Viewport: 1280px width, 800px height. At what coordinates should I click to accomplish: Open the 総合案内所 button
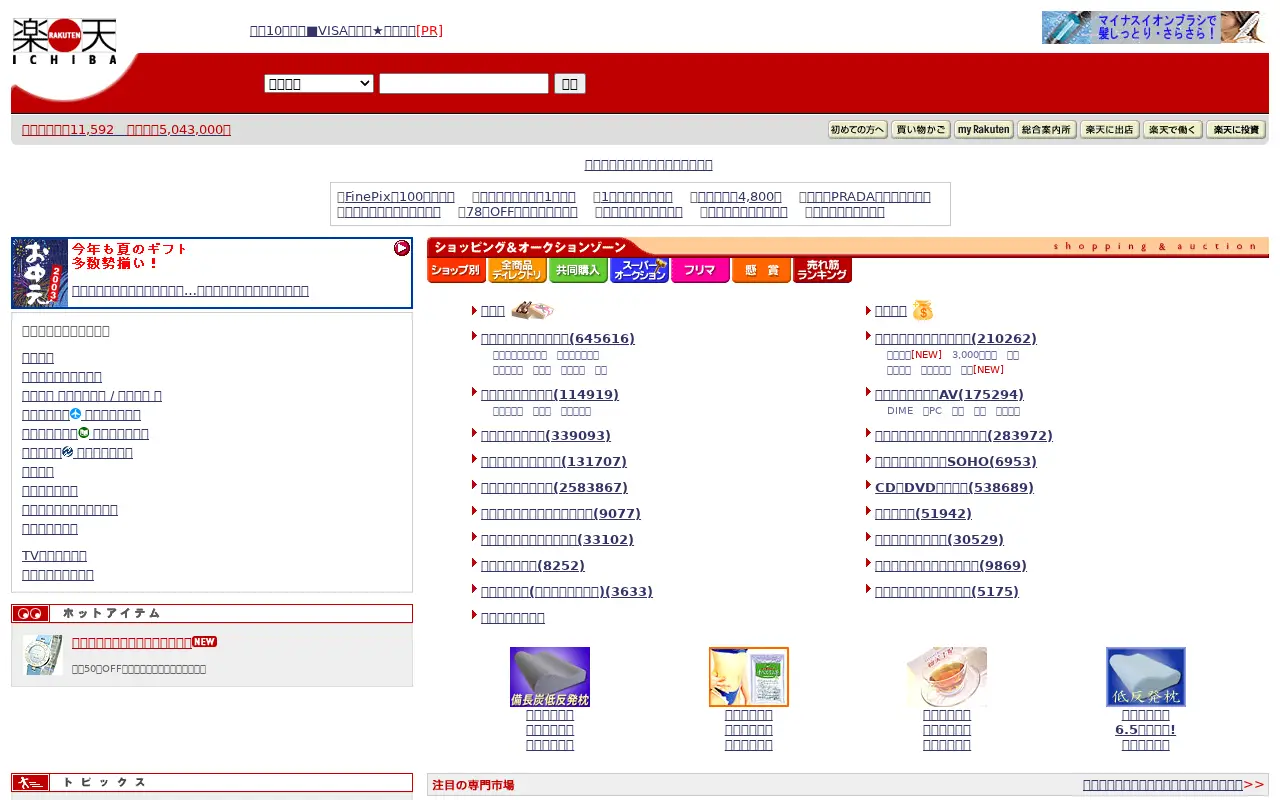(1047, 129)
